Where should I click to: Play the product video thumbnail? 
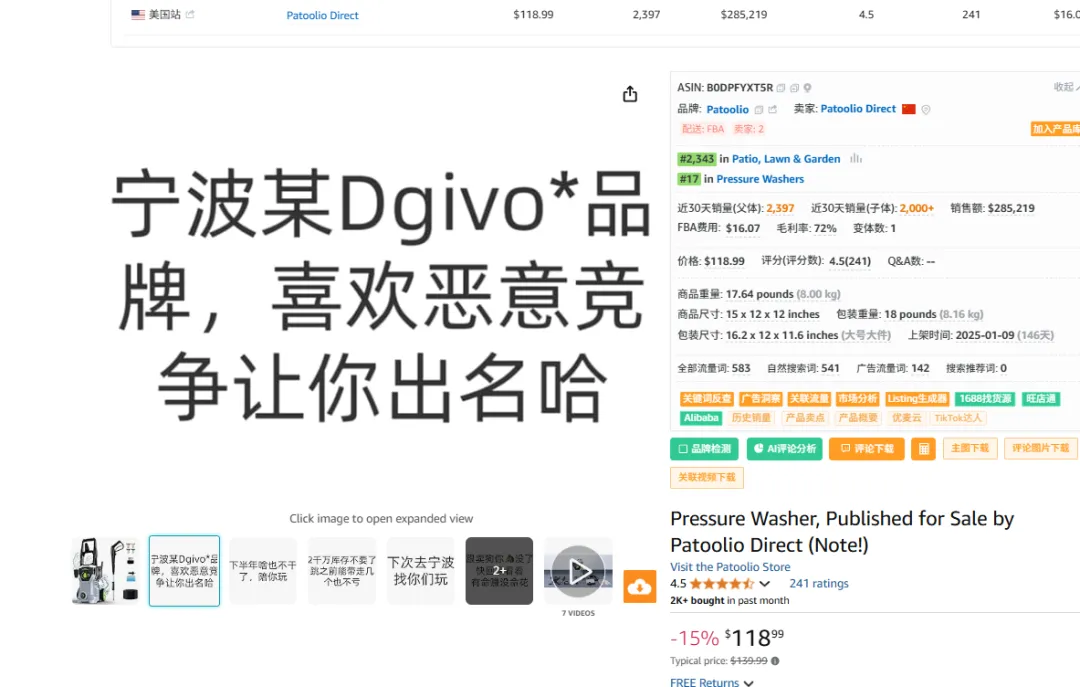coord(578,571)
